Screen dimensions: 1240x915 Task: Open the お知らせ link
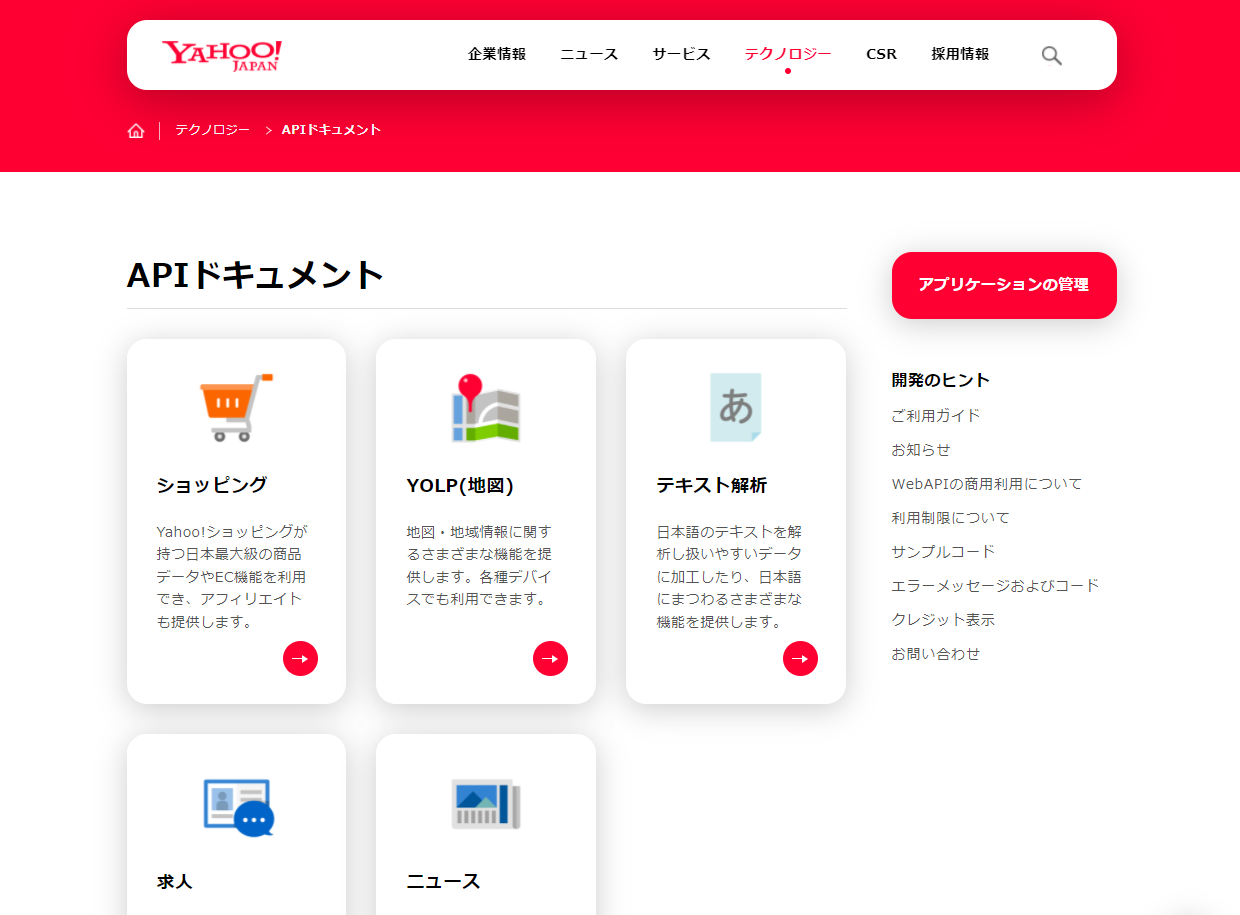[921, 449]
